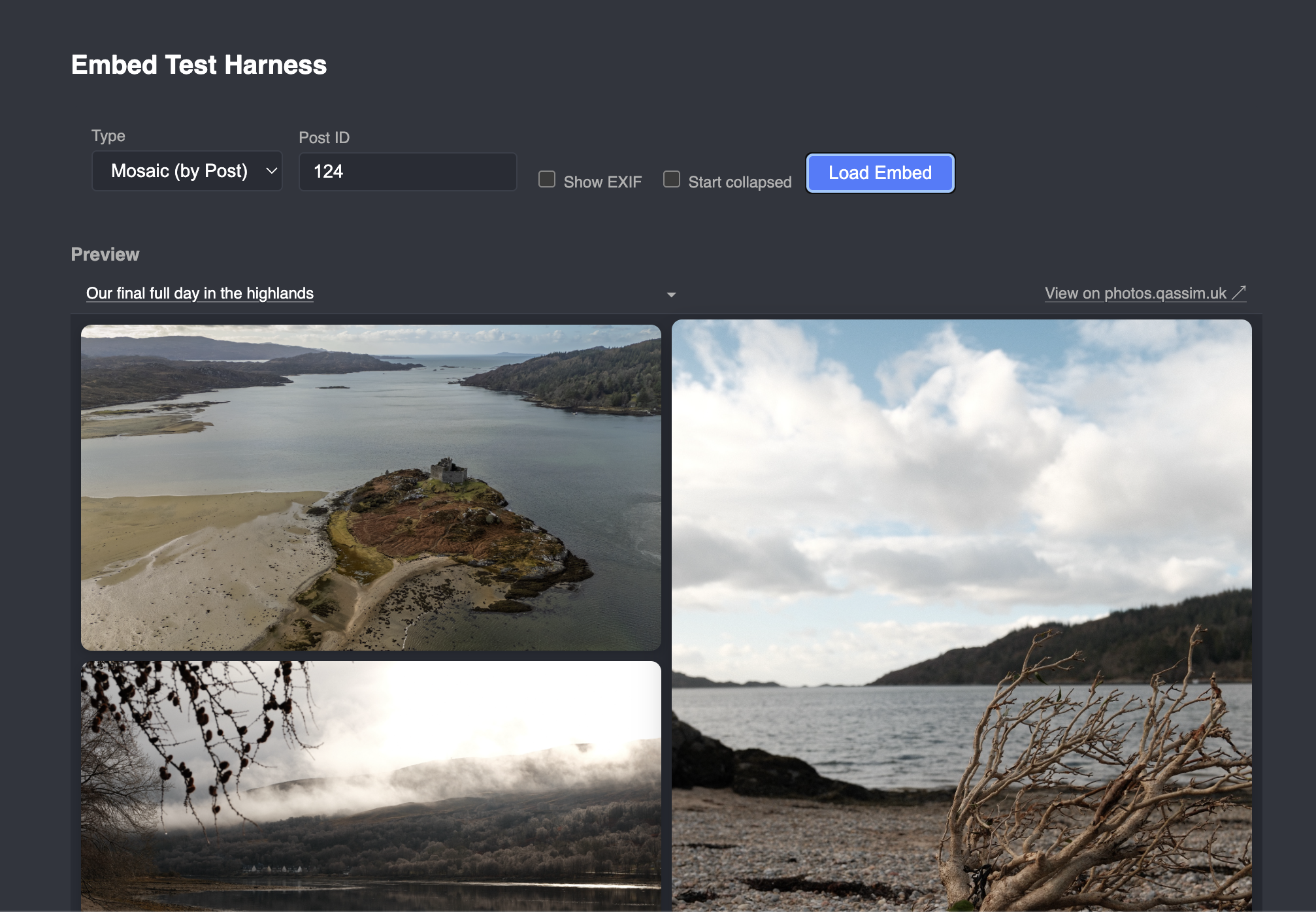Collapse the embed using the small triangle arrow
The width and height of the screenshot is (1316, 912).
coord(671,295)
